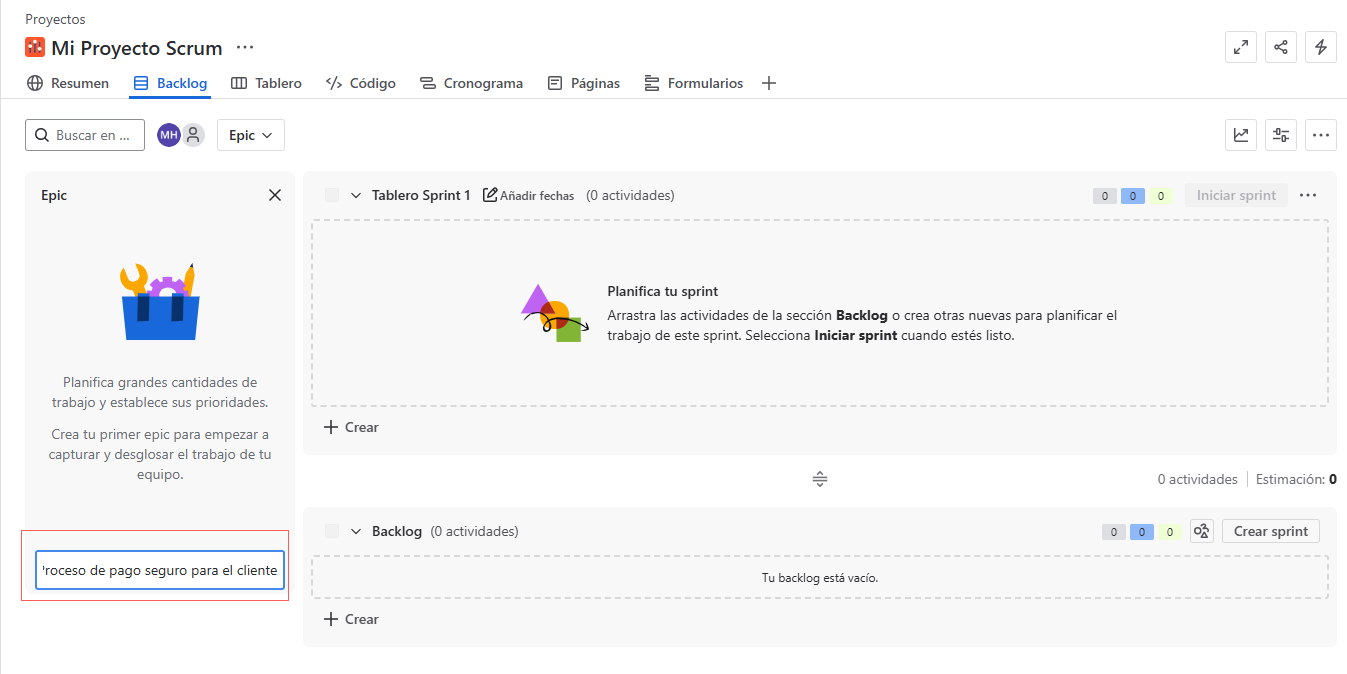
Task: Add a new tab with plus icon
Action: 768,83
